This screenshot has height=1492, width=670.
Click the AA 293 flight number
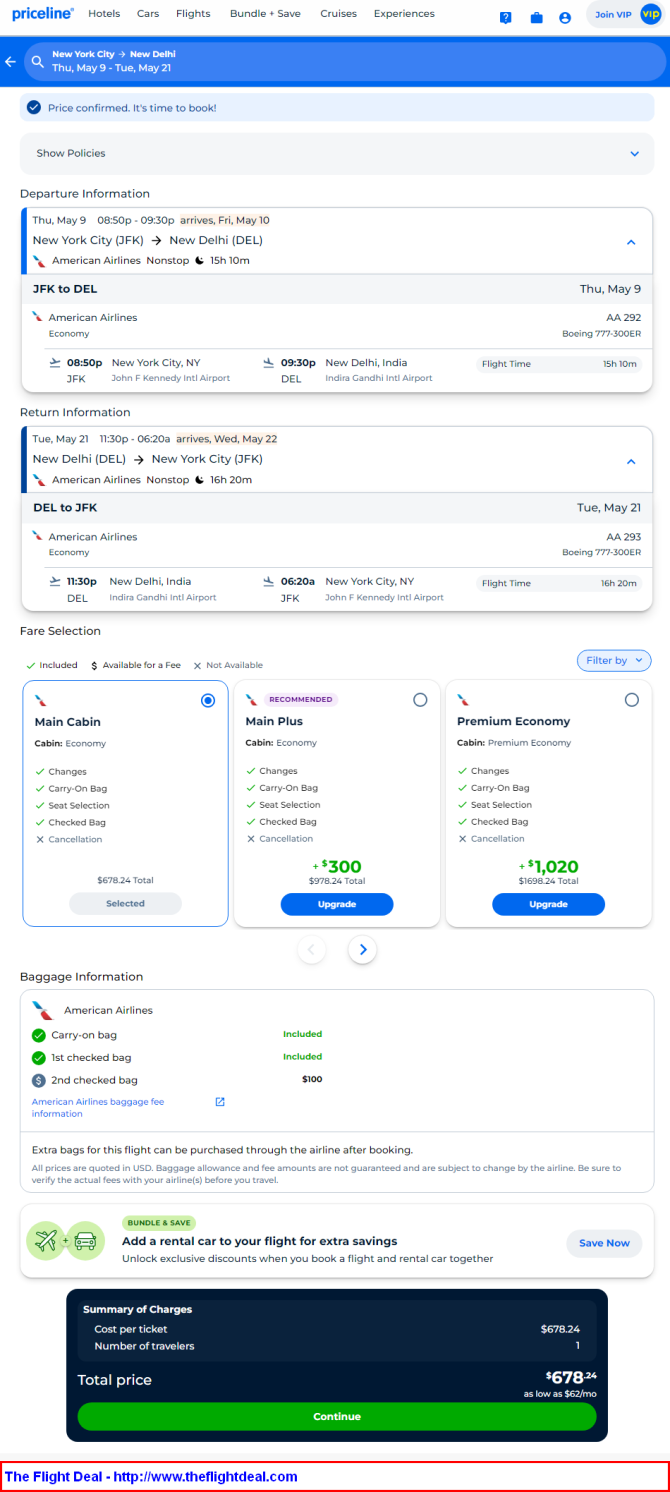click(624, 537)
